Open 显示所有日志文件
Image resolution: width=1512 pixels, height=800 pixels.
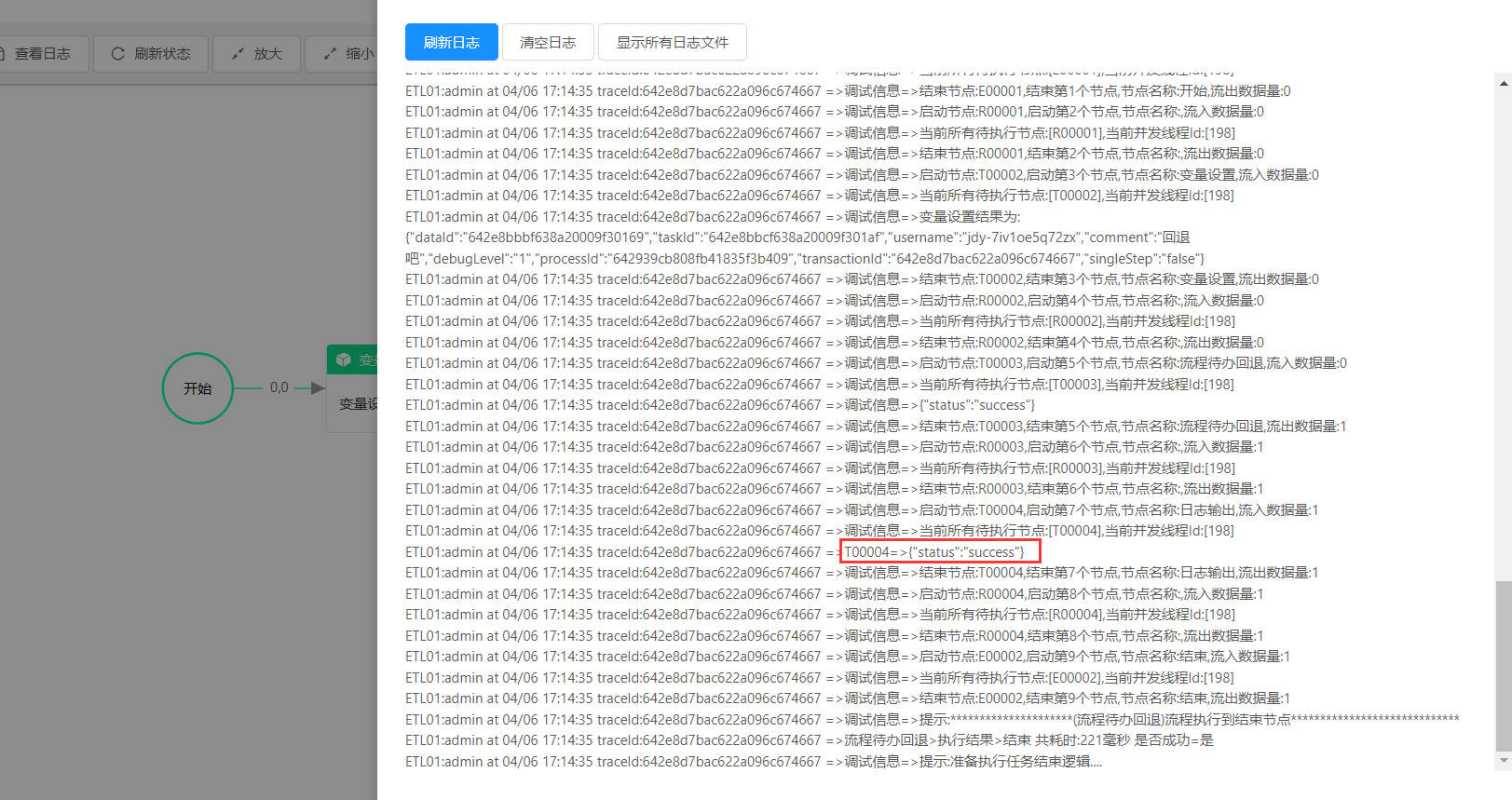(672, 42)
